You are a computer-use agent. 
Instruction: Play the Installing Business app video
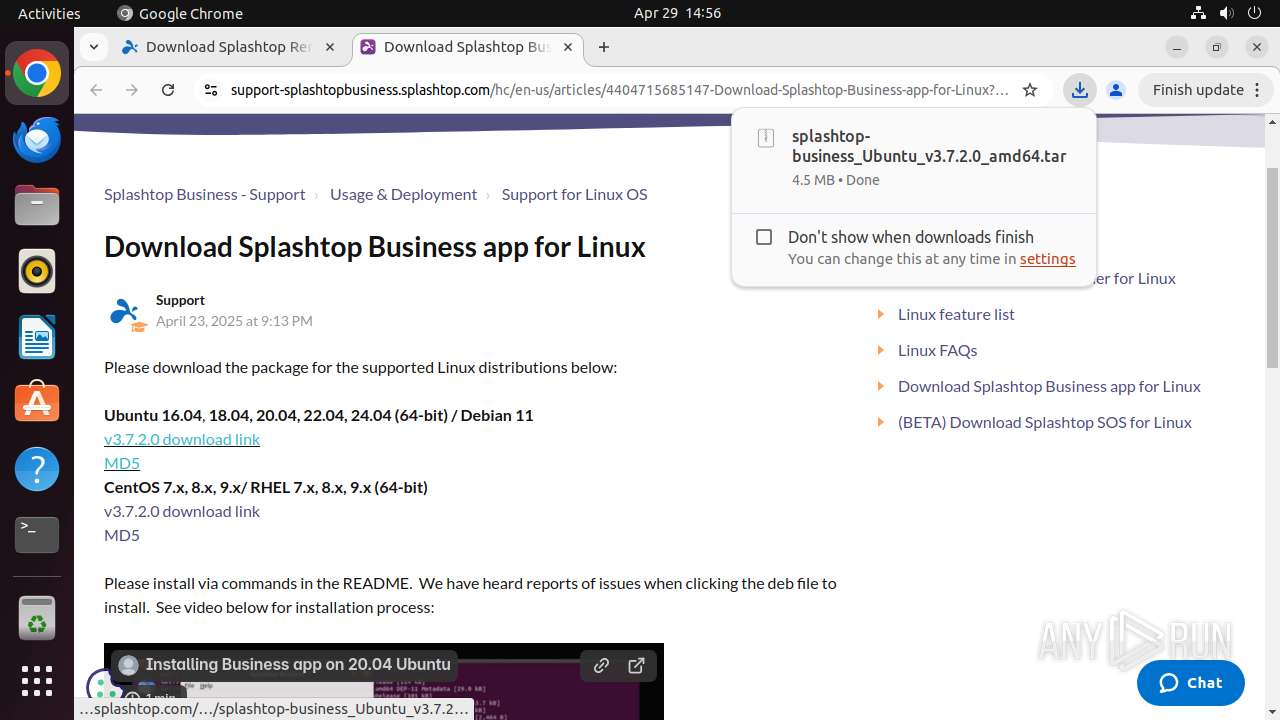pyautogui.click(x=384, y=682)
